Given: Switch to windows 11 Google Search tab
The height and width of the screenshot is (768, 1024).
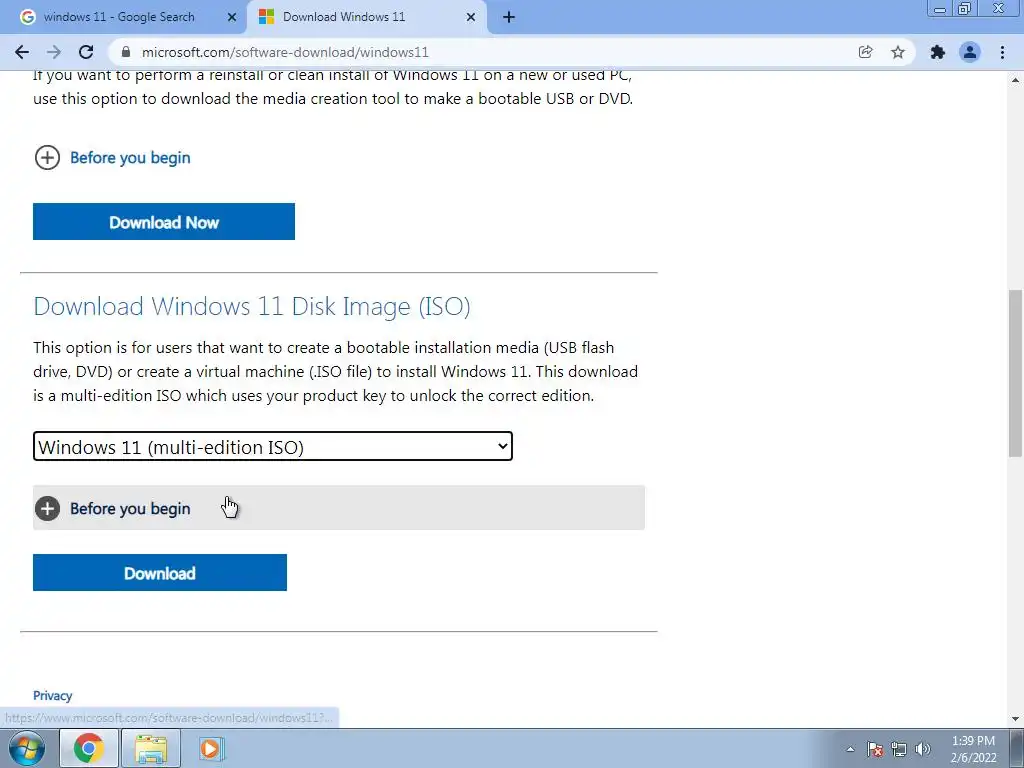Looking at the screenshot, I should coord(119,18).
